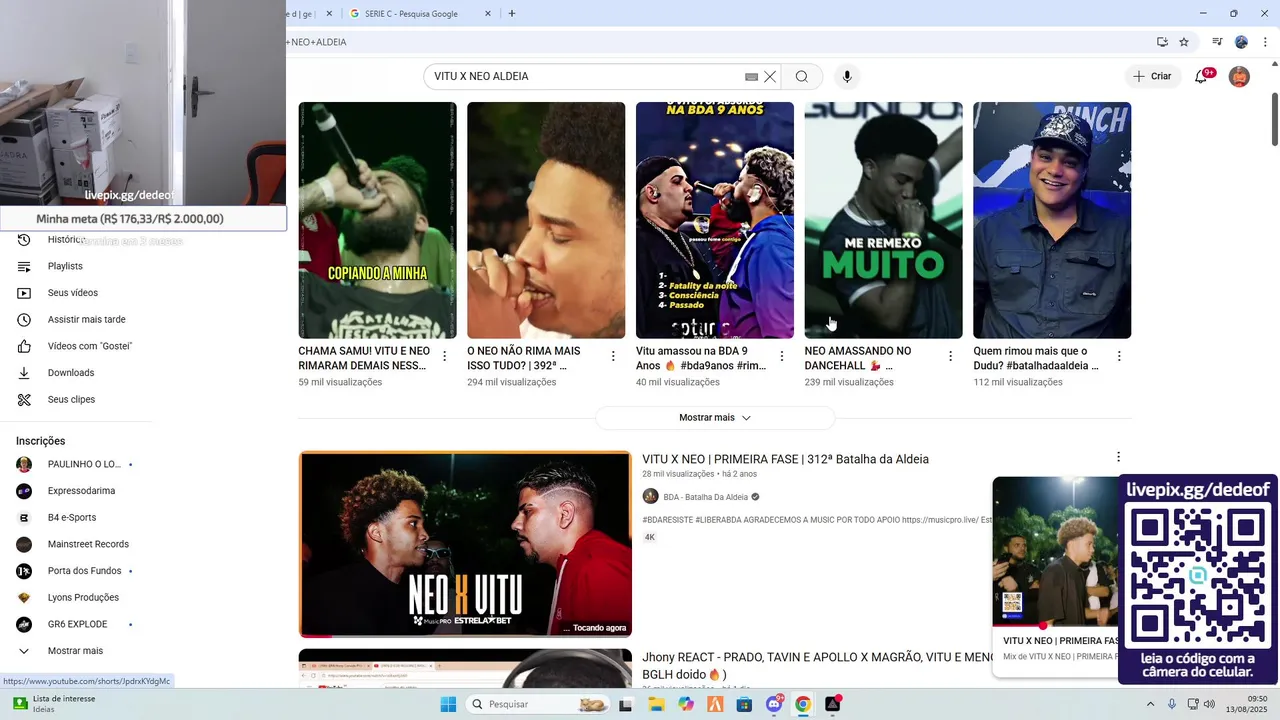
Task: Click the Chrome icon in taskbar
Action: click(803, 704)
